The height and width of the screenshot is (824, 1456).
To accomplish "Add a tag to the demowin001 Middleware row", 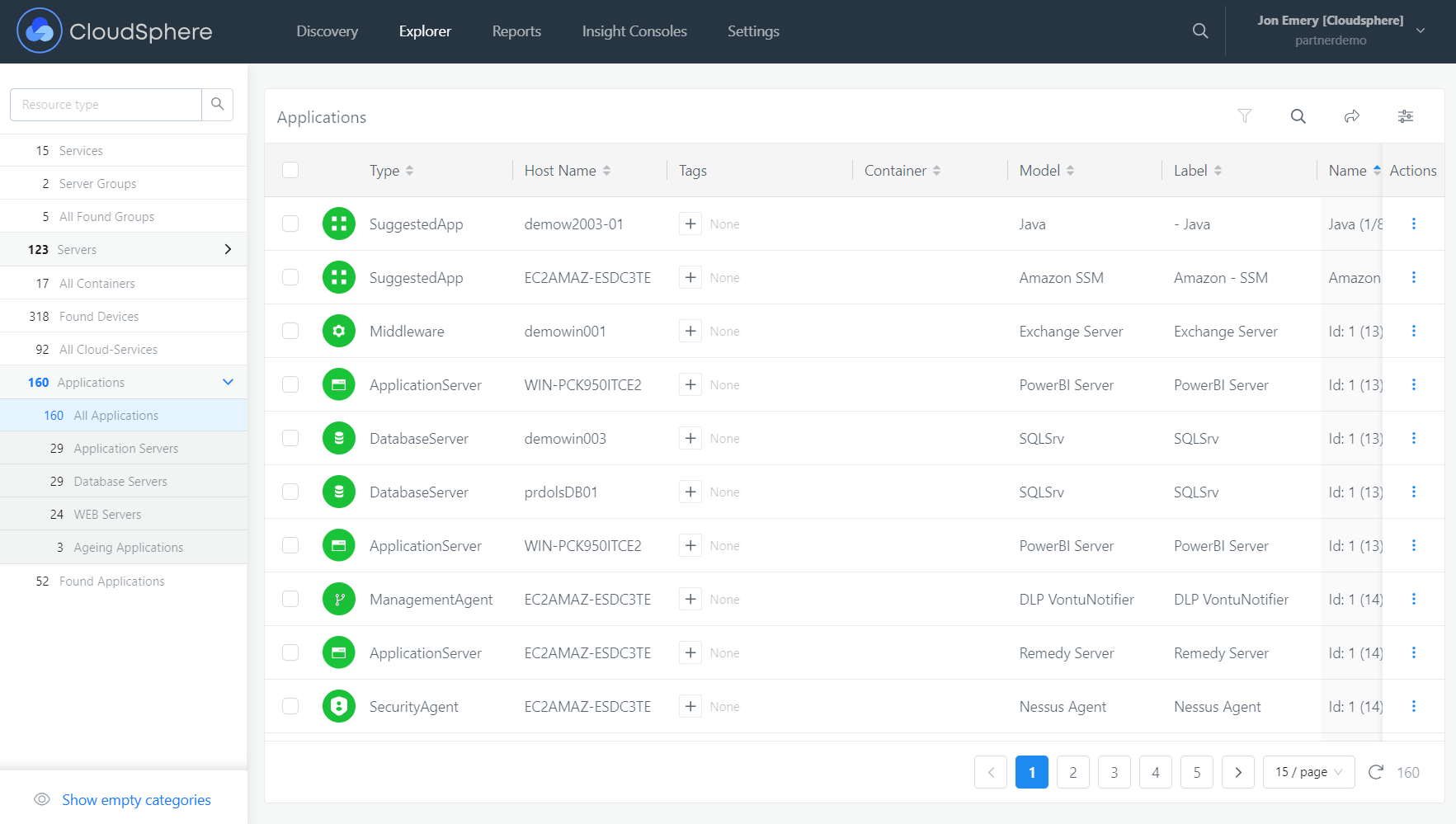I will (690, 331).
